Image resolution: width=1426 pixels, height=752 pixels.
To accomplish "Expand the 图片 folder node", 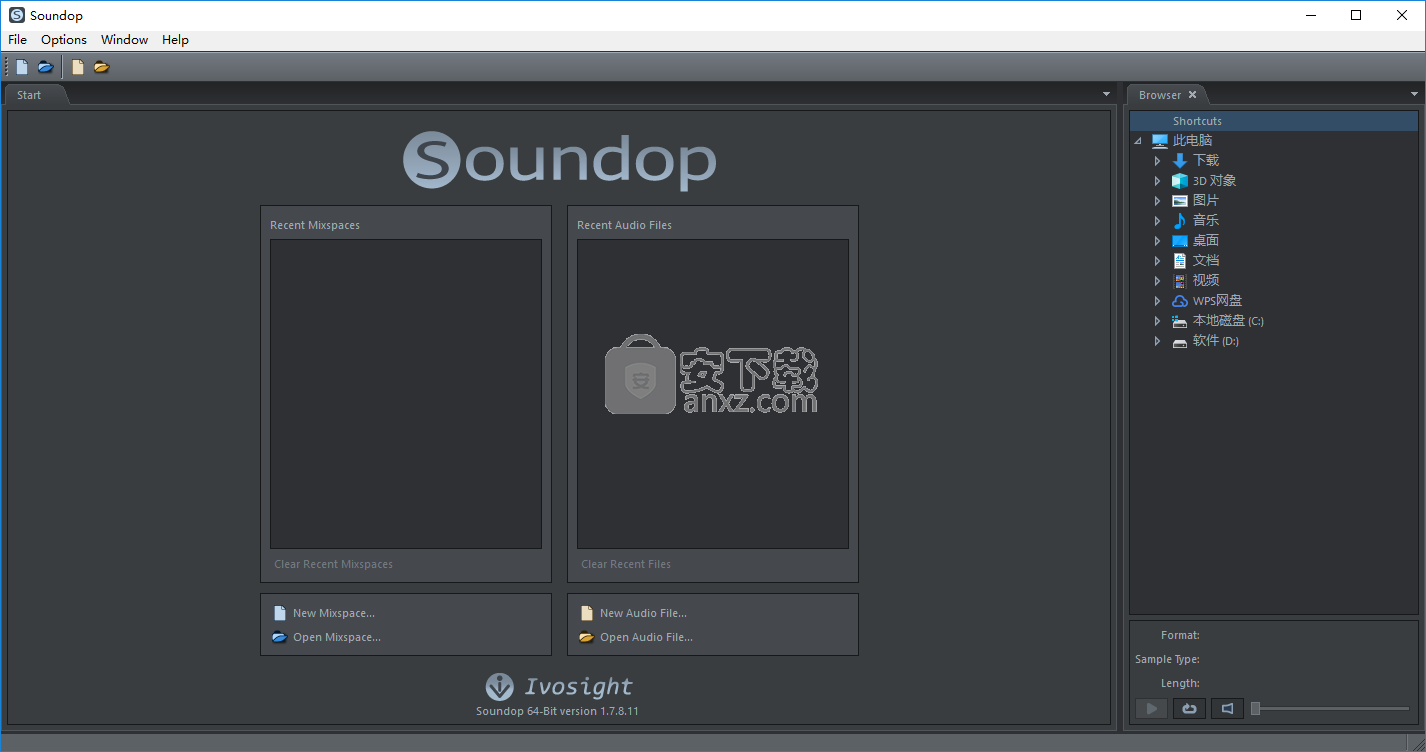I will [x=1157, y=201].
